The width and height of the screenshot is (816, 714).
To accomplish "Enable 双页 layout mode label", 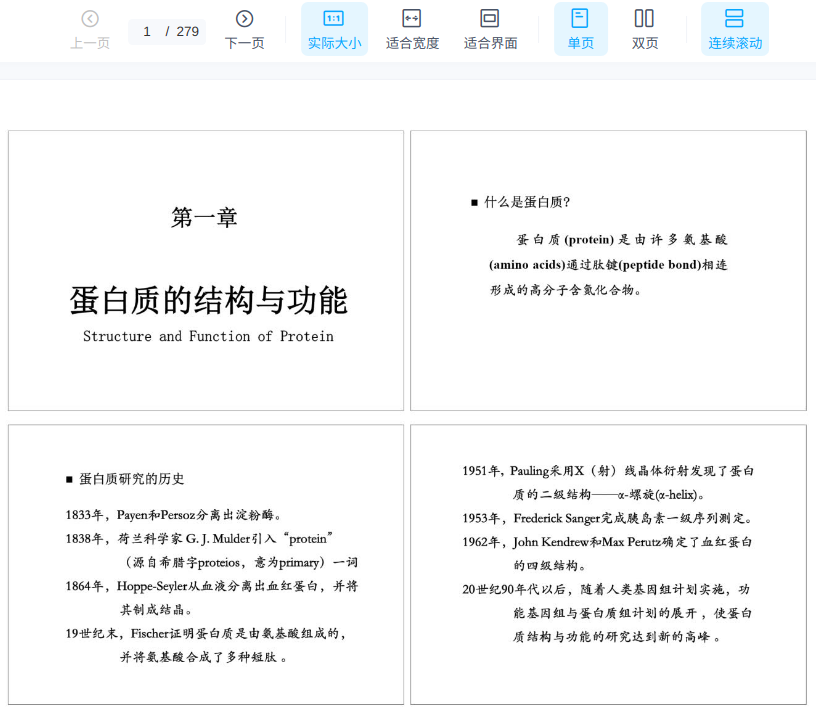I will click(x=645, y=43).
